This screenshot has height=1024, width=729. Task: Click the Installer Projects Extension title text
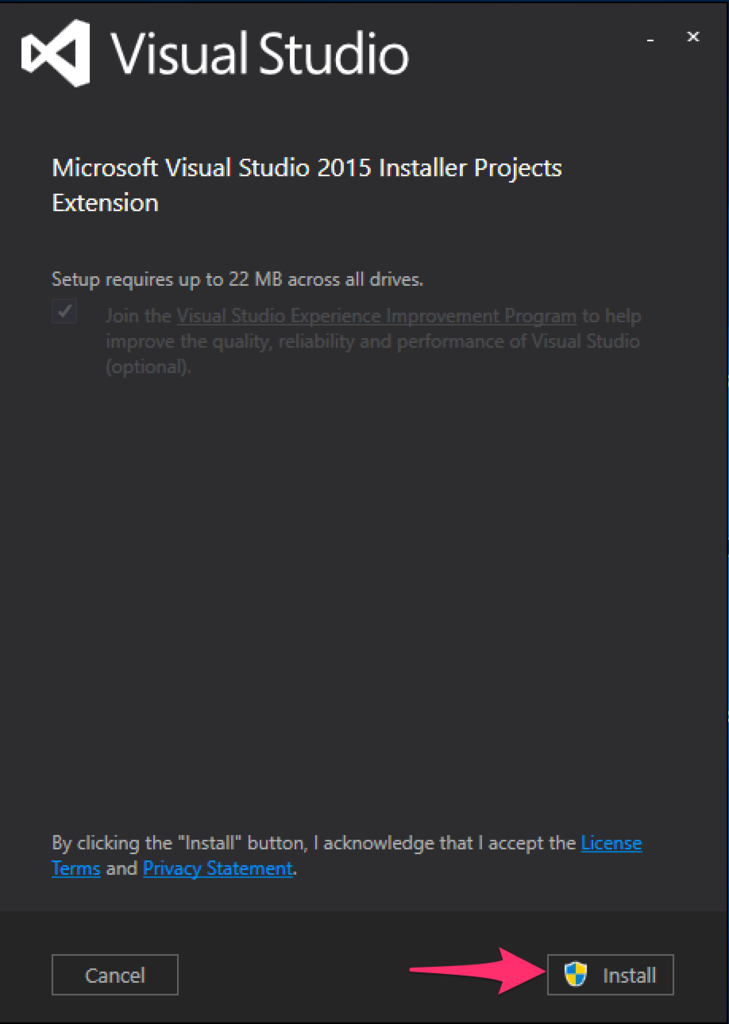point(307,185)
